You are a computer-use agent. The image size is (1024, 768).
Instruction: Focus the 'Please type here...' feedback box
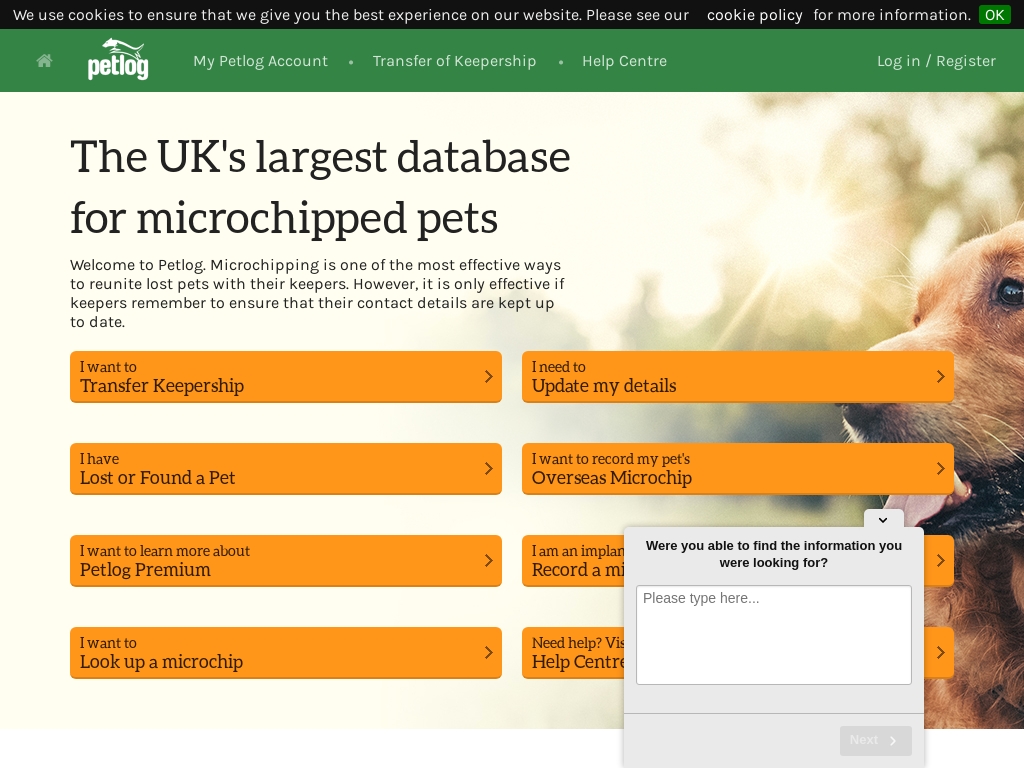[x=774, y=635]
